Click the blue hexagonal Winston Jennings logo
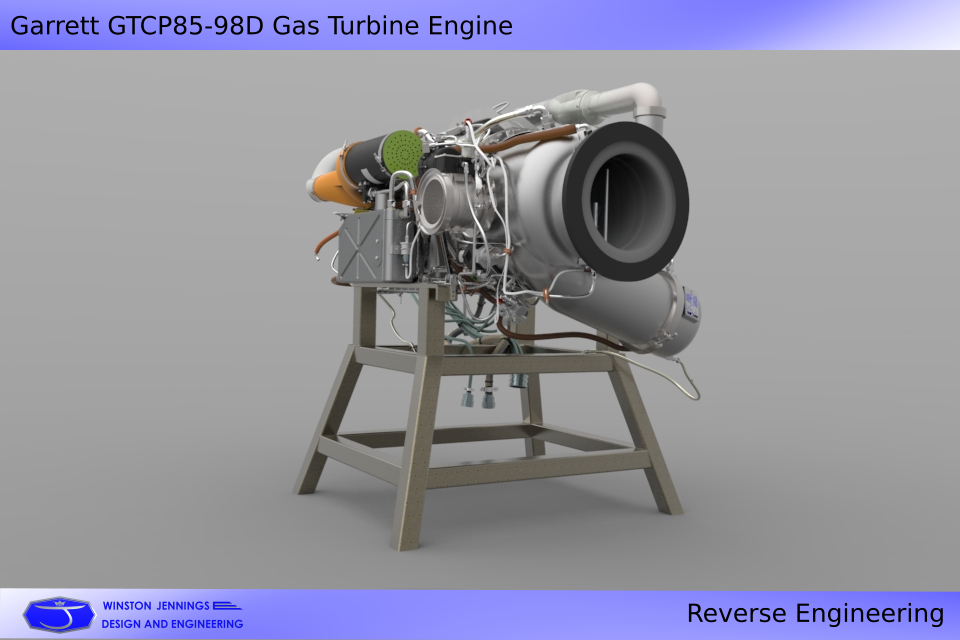The width and height of the screenshot is (960, 640). (x=59, y=614)
